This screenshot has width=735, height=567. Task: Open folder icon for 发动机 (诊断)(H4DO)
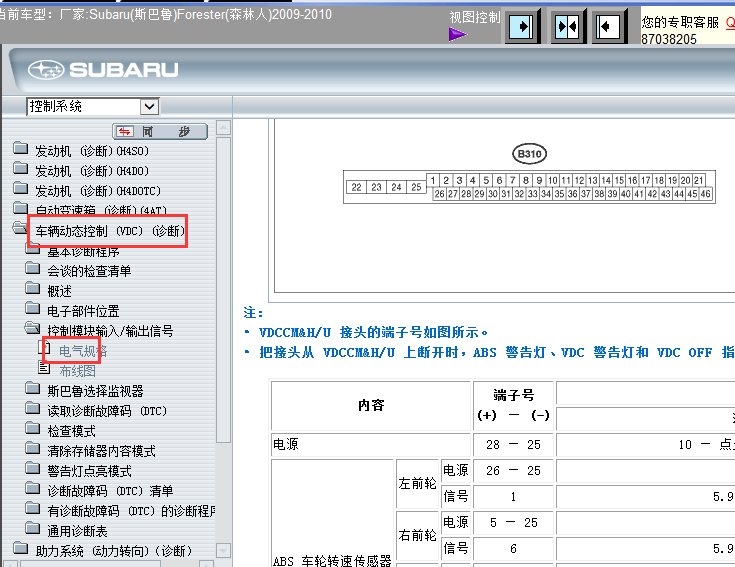click(21, 168)
